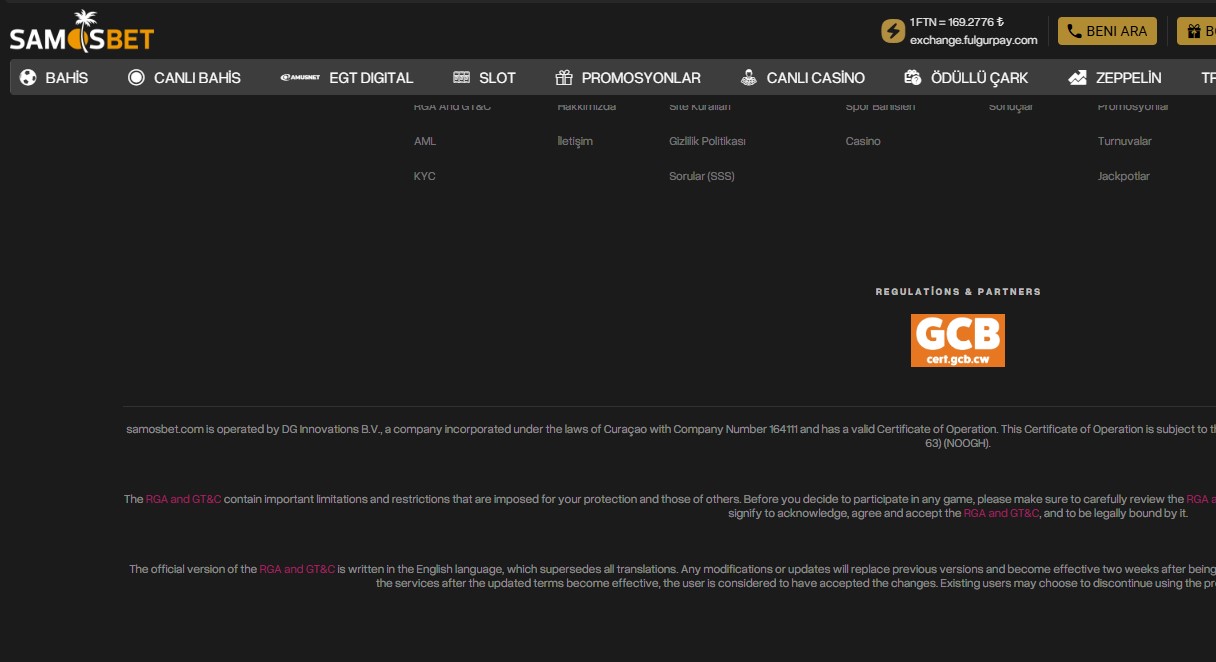Open the Jackpotlar footer link
This screenshot has height=662, width=1216.
tap(1123, 176)
